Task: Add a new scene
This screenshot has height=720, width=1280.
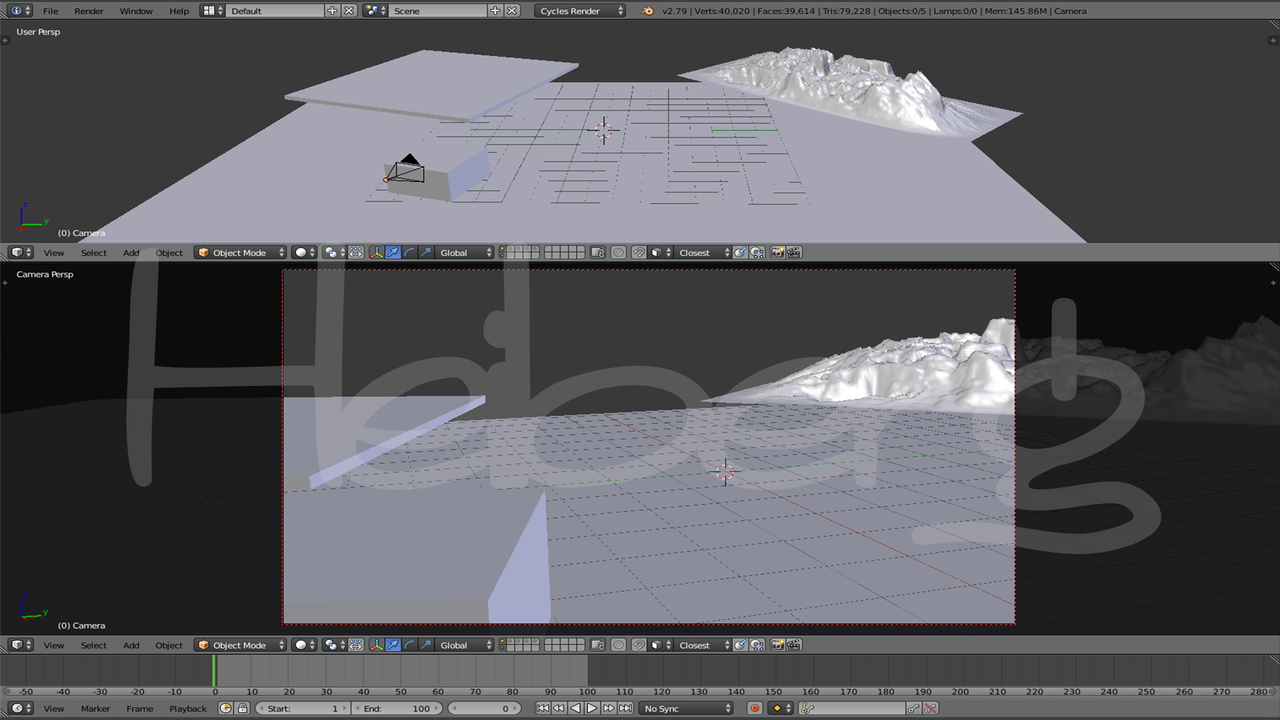Action: 496,10
